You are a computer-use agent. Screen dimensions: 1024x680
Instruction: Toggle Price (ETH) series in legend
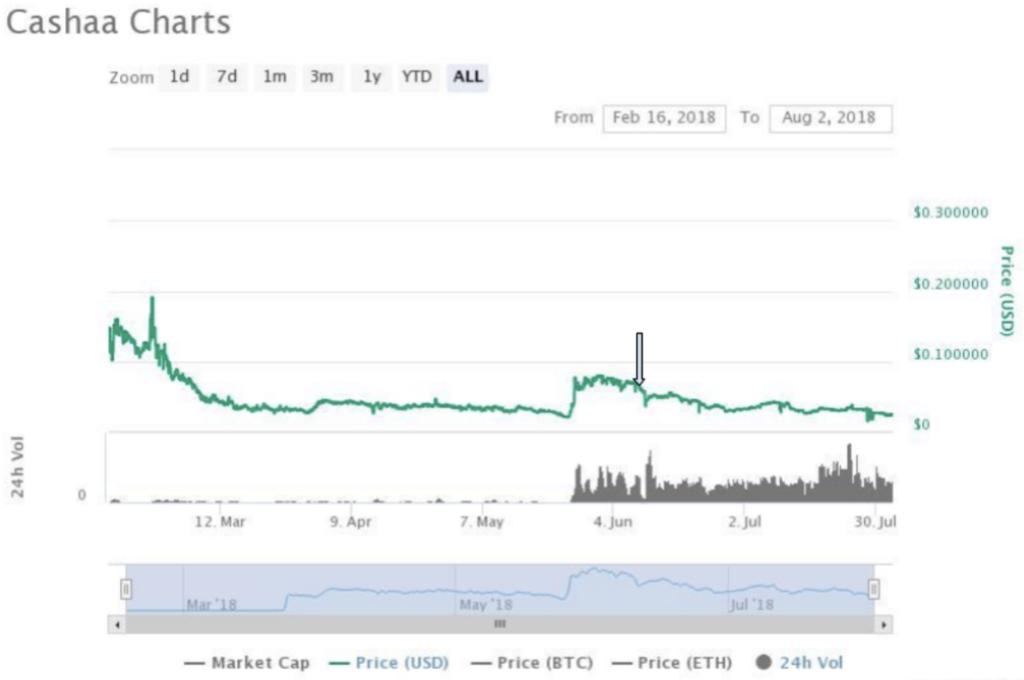pos(672,663)
